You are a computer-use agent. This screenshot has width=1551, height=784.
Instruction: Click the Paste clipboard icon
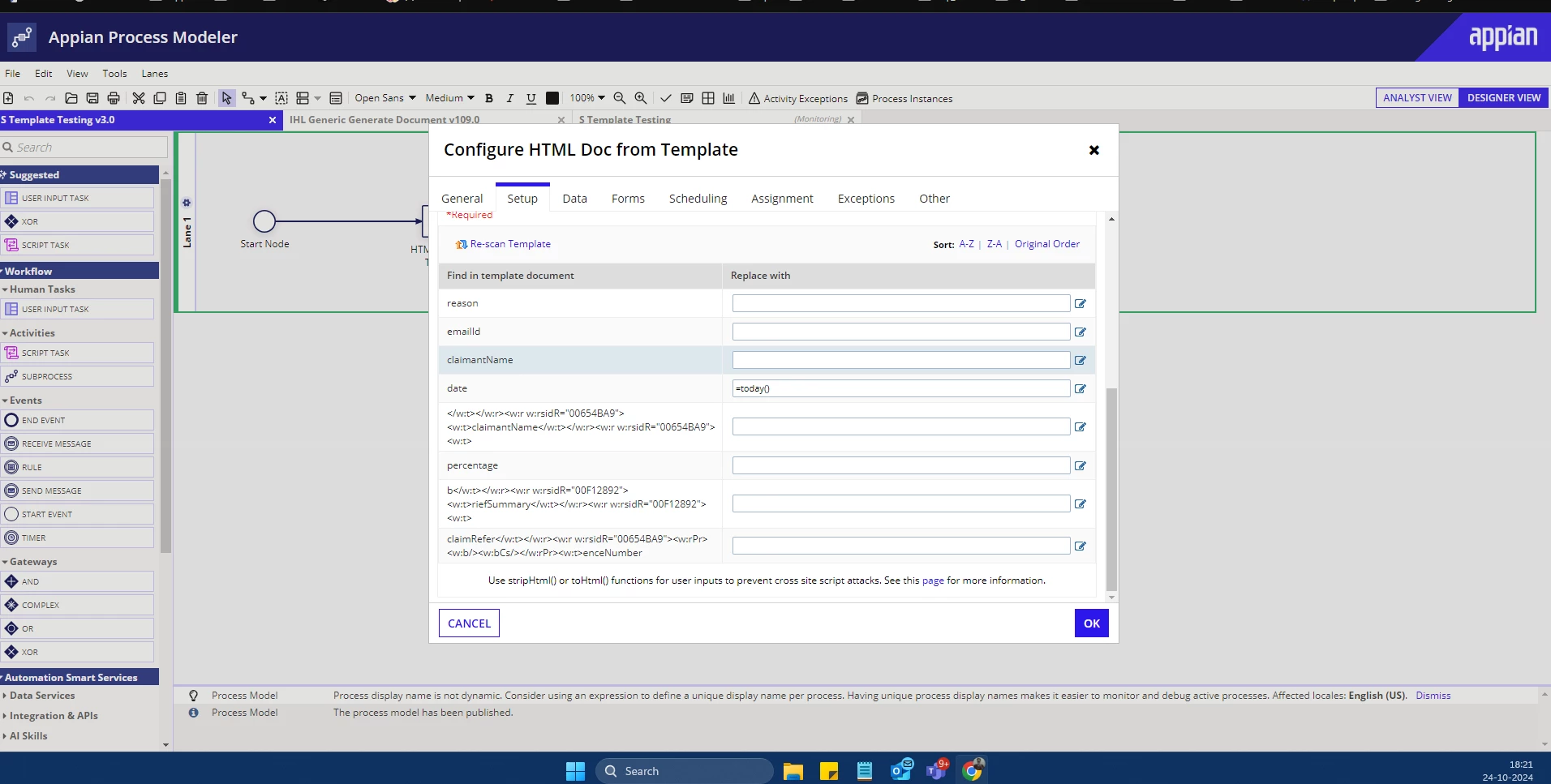point(181,98)
